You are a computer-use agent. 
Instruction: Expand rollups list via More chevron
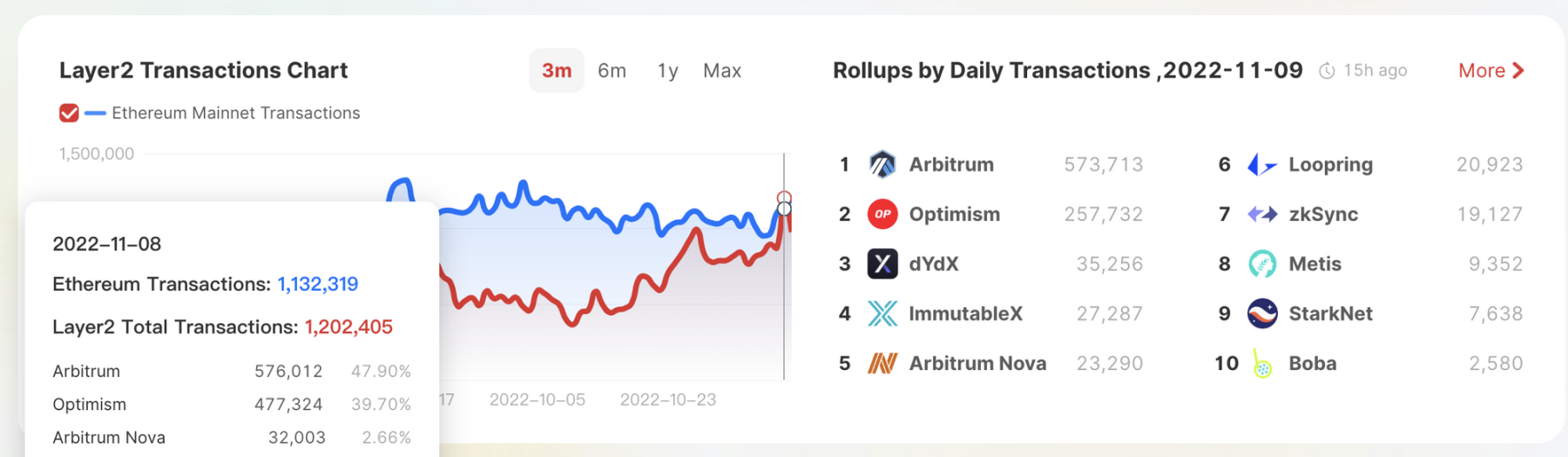pyautogui.click(x=1518, y=71)
